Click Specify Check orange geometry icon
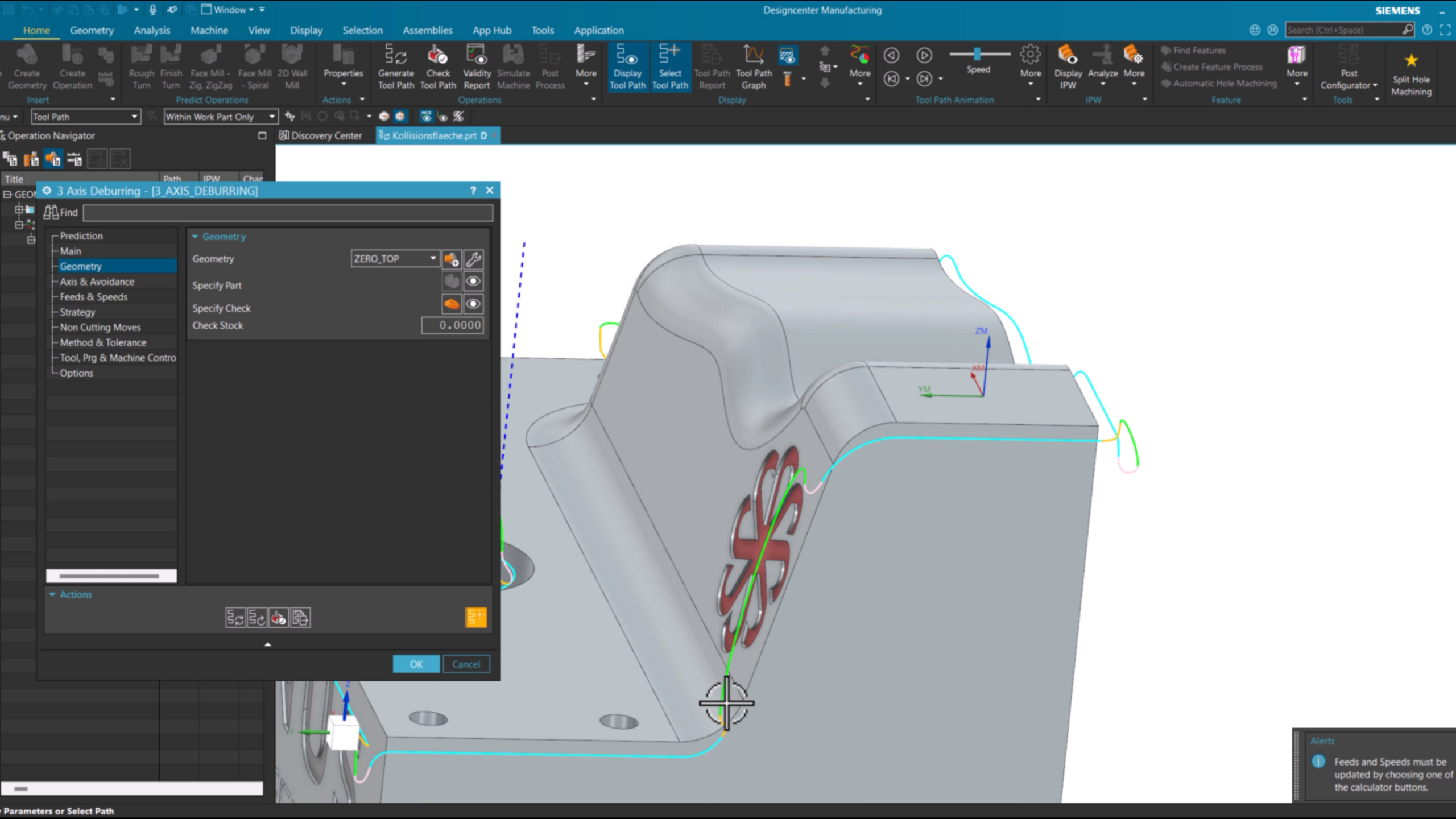 [452, 304]
